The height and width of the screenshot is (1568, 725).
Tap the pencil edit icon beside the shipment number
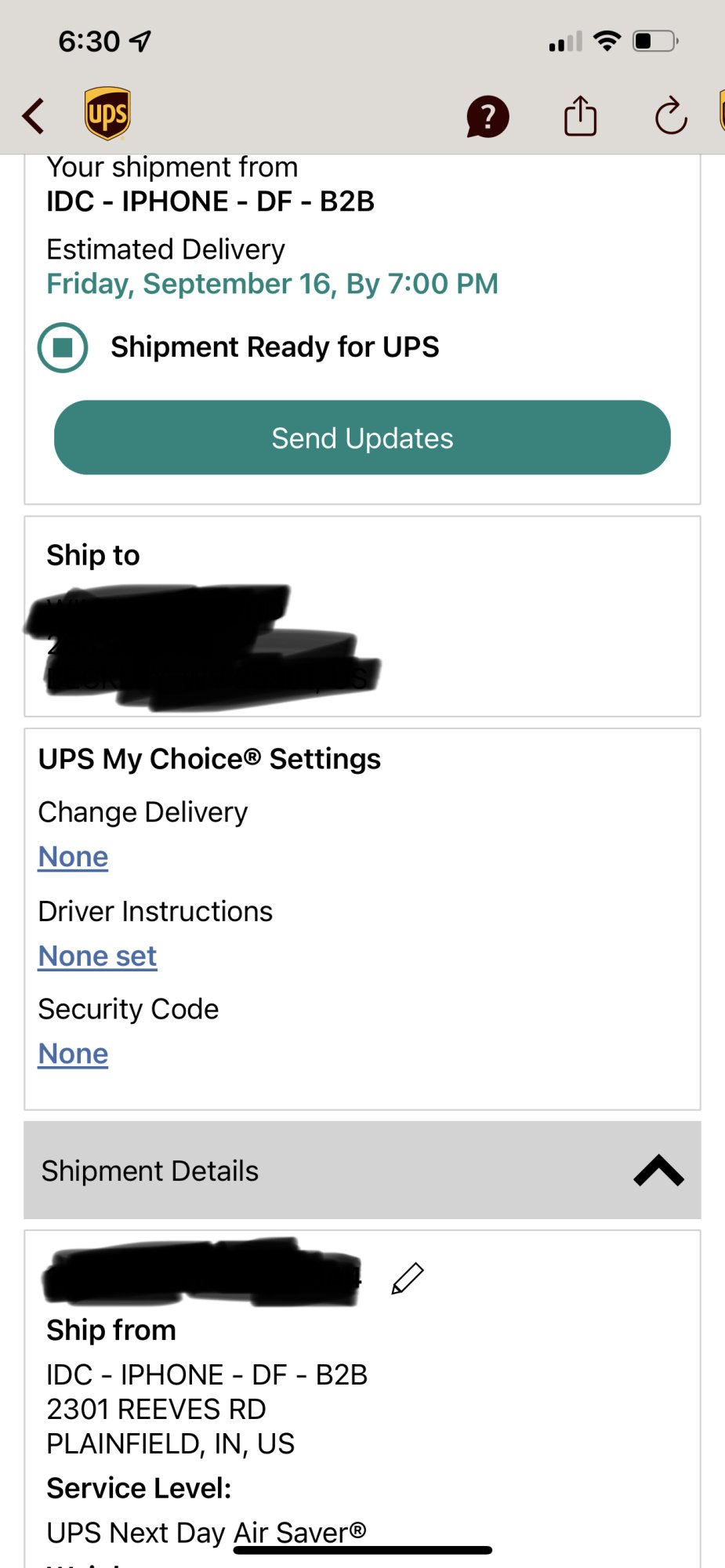(408, 1278)
